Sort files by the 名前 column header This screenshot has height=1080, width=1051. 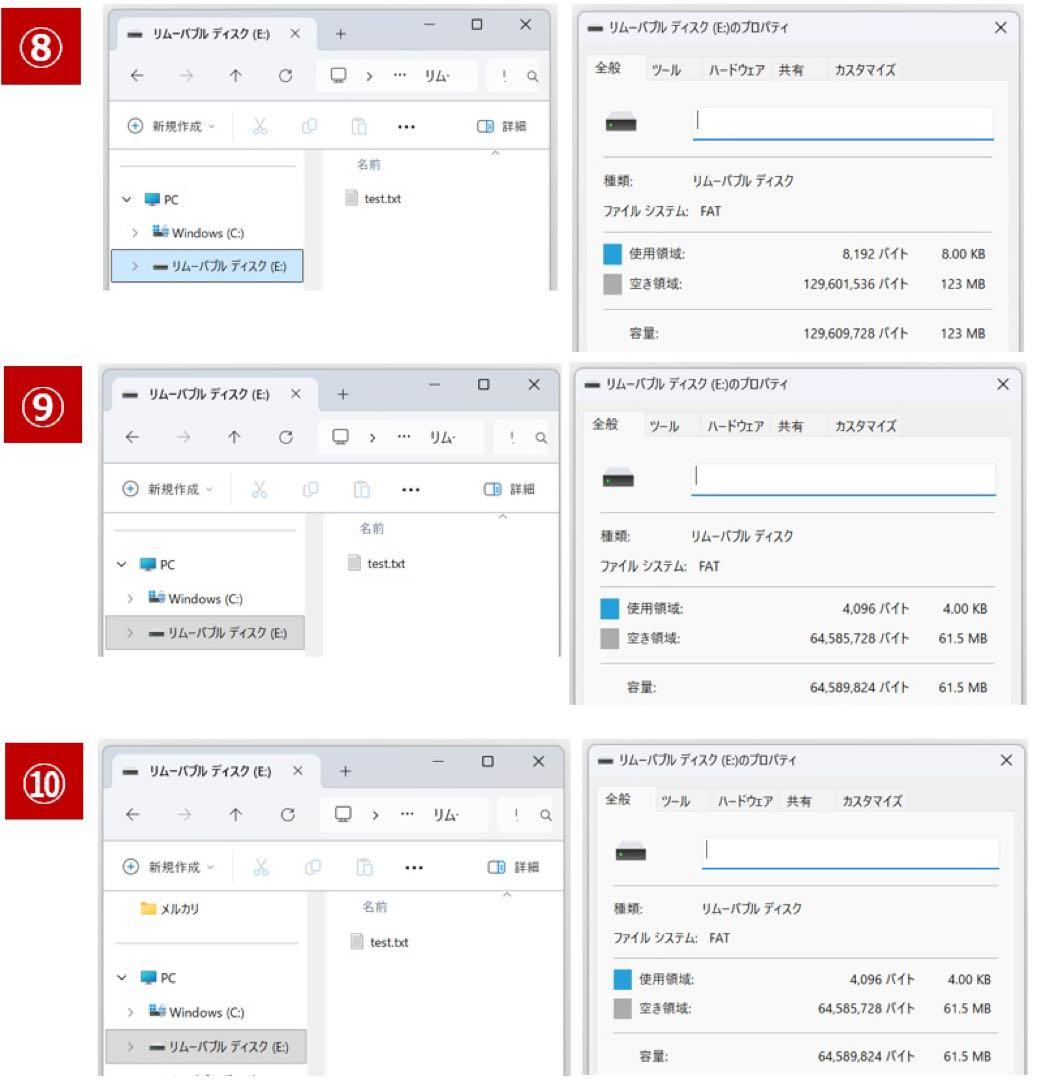point(372,165)
